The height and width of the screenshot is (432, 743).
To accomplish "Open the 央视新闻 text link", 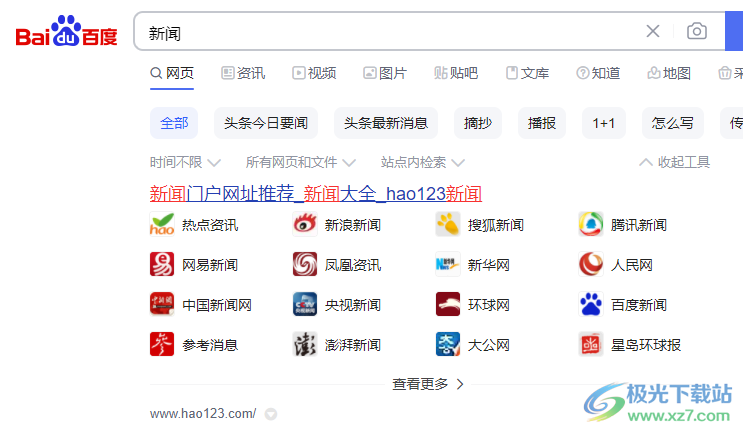I will point(353,305).
